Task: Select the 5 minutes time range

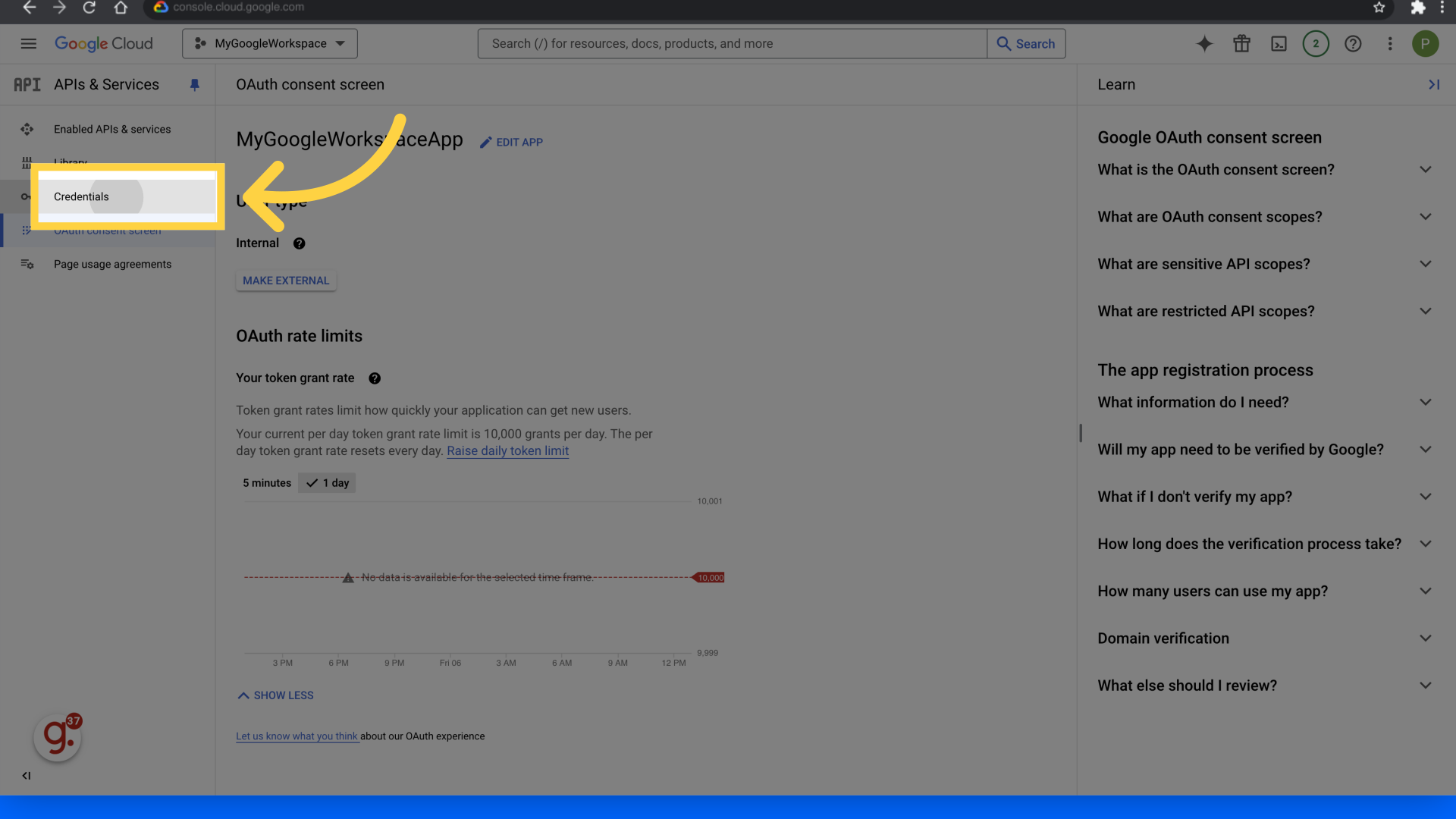Action: [267, 483]
